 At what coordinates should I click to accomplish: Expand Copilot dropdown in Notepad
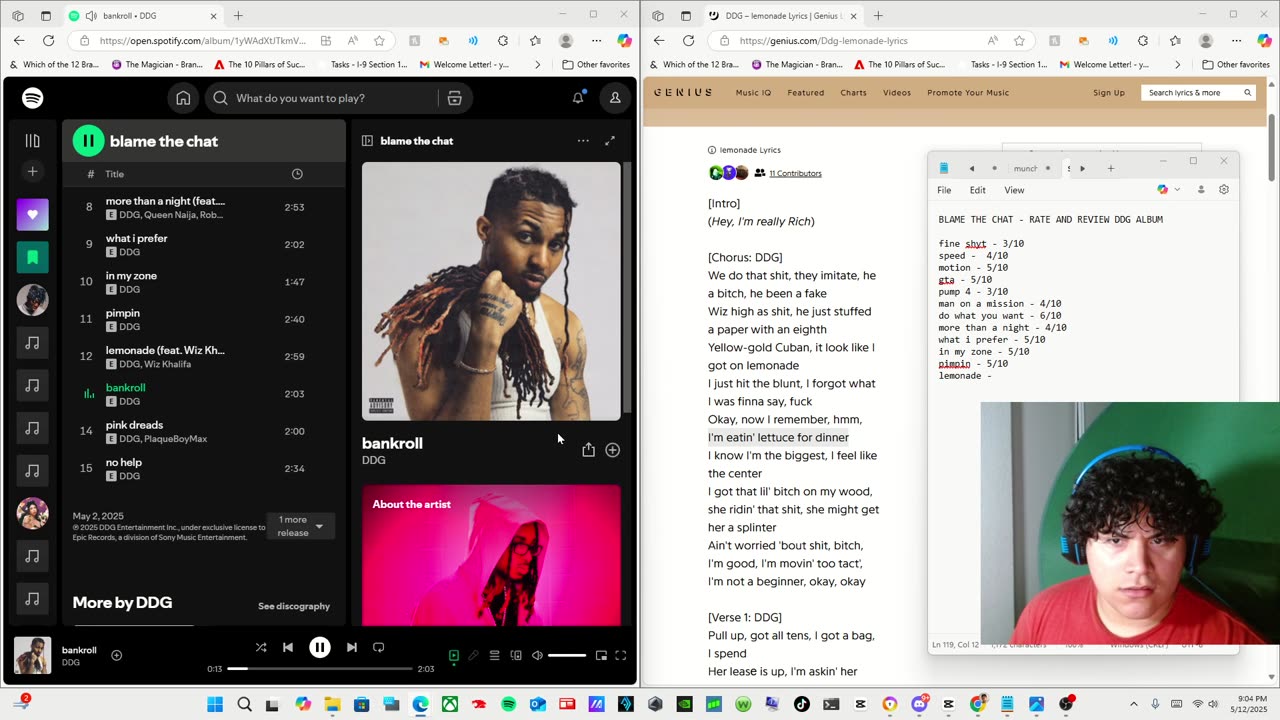tap(1177, 190)
